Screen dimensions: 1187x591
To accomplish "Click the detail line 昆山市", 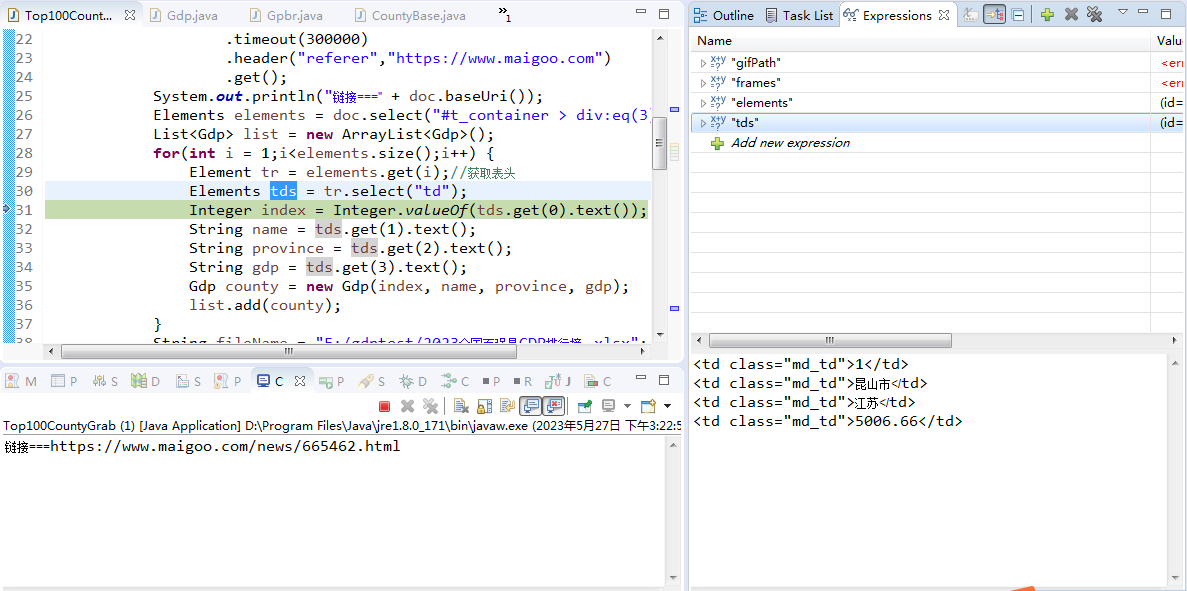I will click(810, 383).
